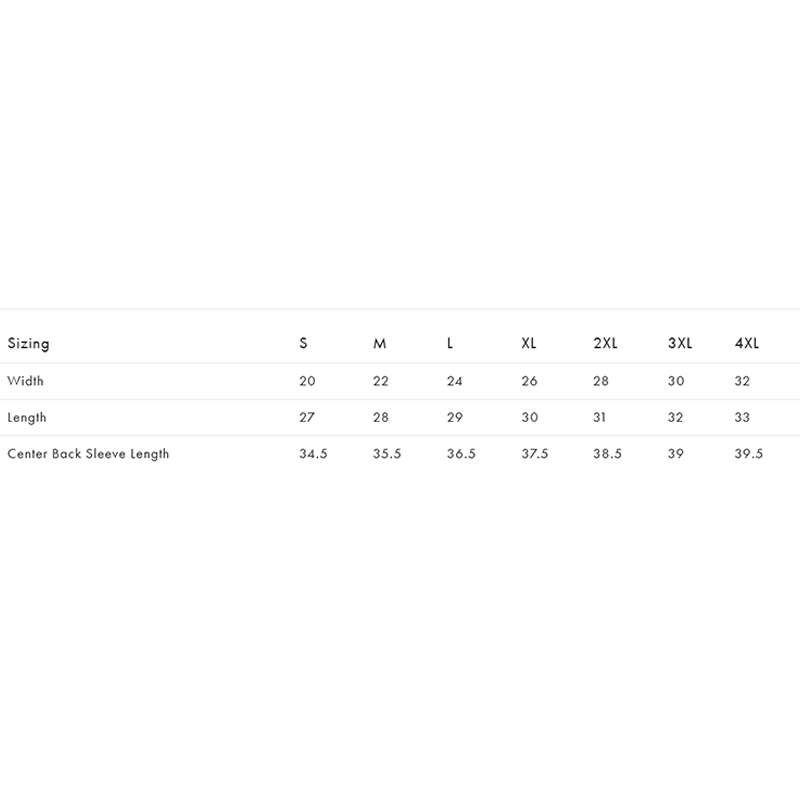Click the Sizing header label
Image resolution: width=800 pixels, height=800 pixels.
tap(29, 344)
